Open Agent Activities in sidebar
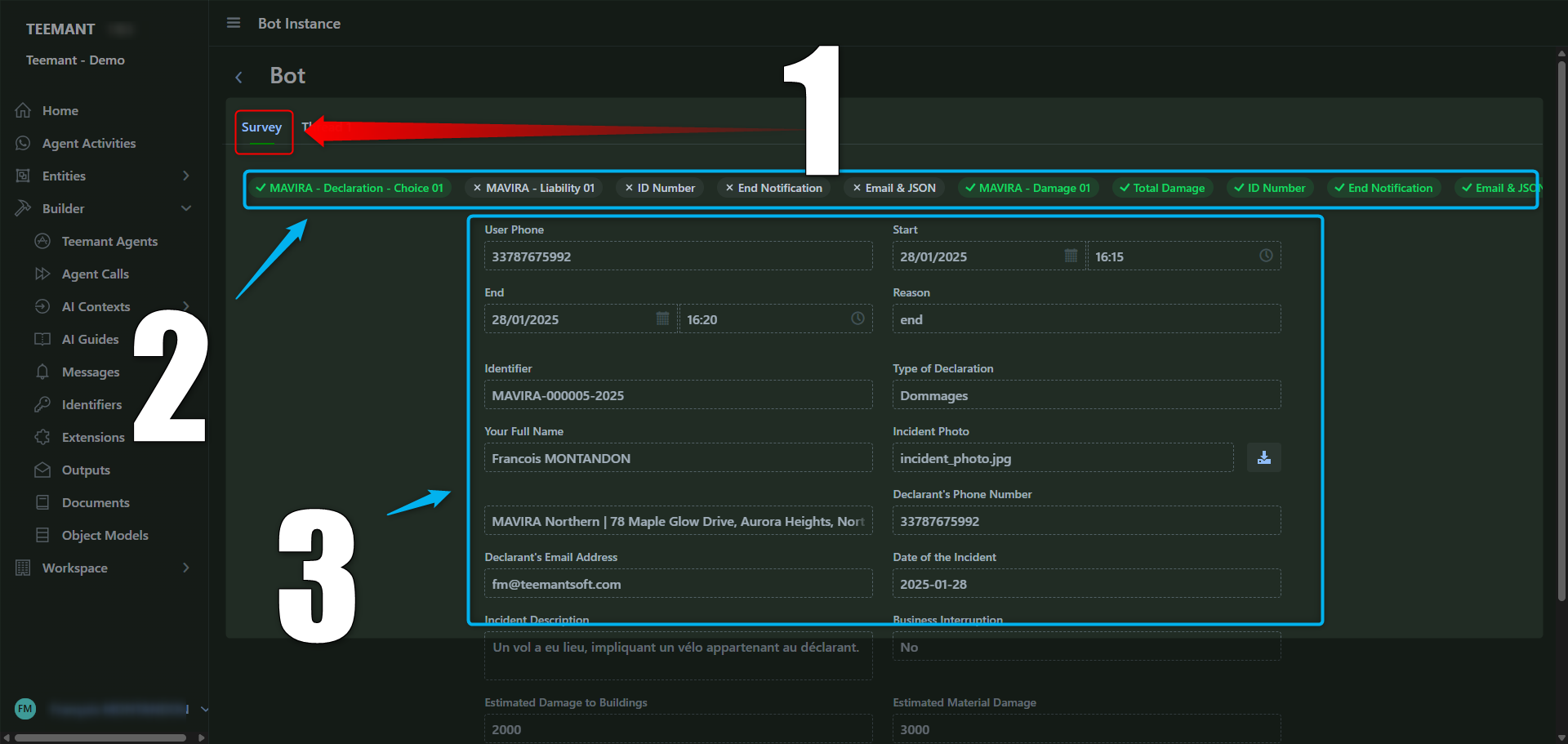Screen dimensions: 1568x744 pos(88,144)
